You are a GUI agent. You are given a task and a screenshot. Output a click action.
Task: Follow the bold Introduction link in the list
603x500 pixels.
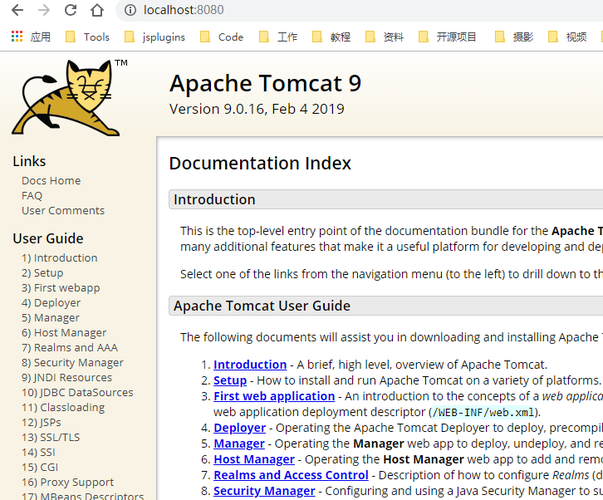250,365
